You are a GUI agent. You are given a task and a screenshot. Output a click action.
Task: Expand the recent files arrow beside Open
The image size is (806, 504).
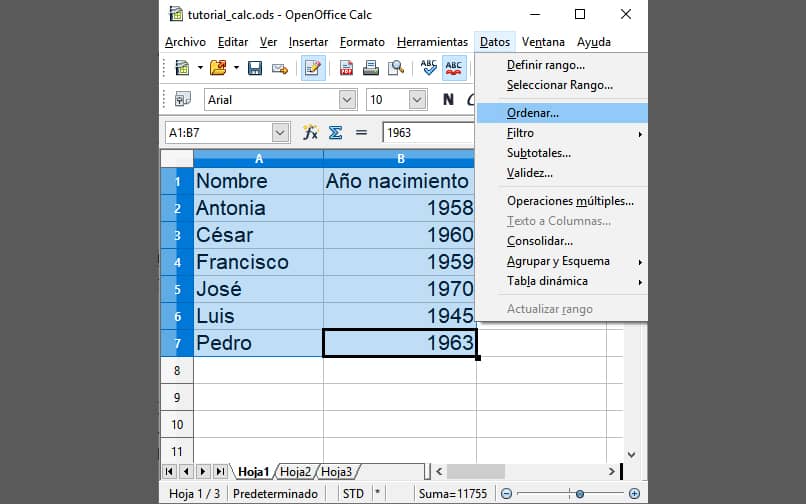(236, 68)
